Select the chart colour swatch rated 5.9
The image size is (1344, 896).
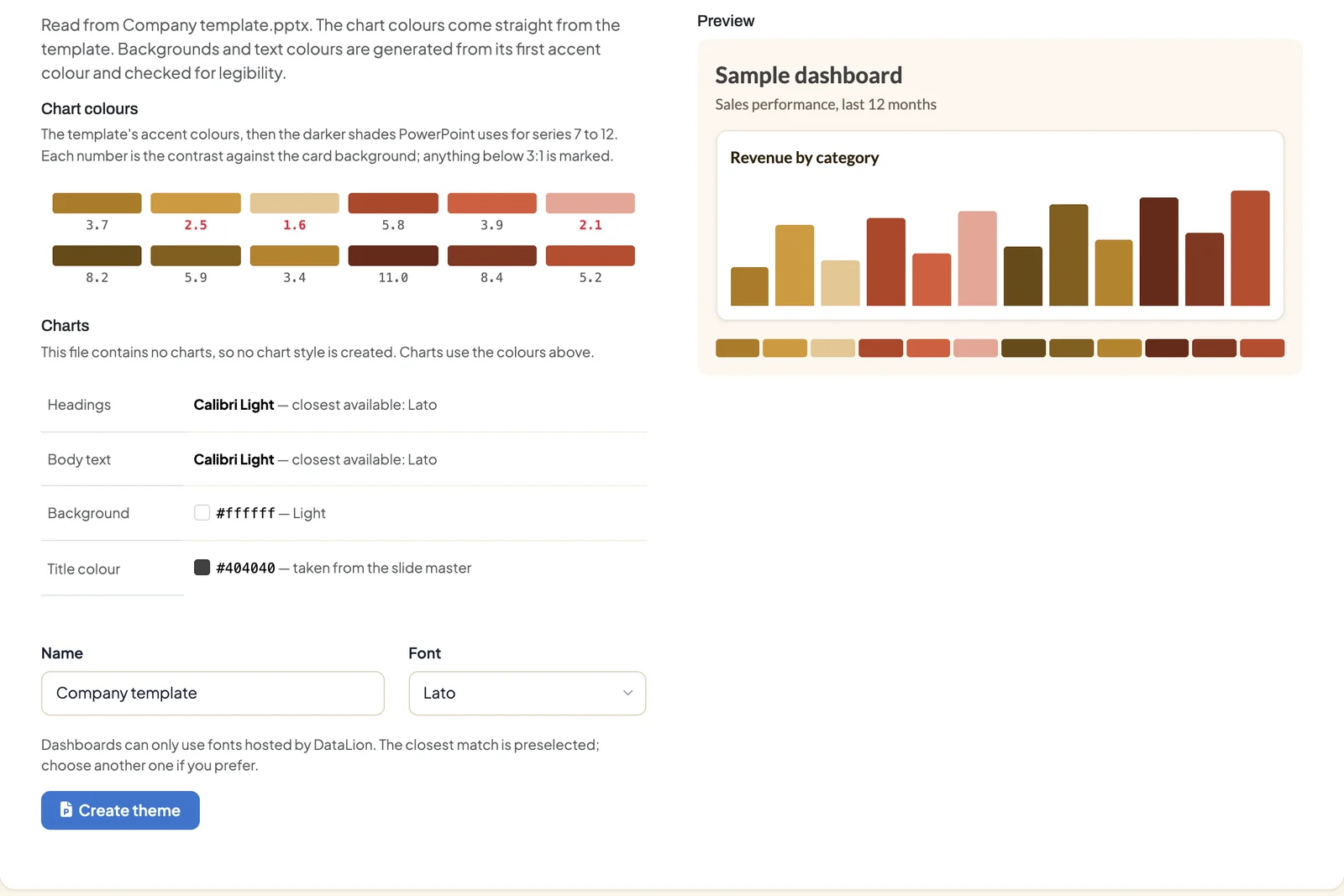[196, 255]
